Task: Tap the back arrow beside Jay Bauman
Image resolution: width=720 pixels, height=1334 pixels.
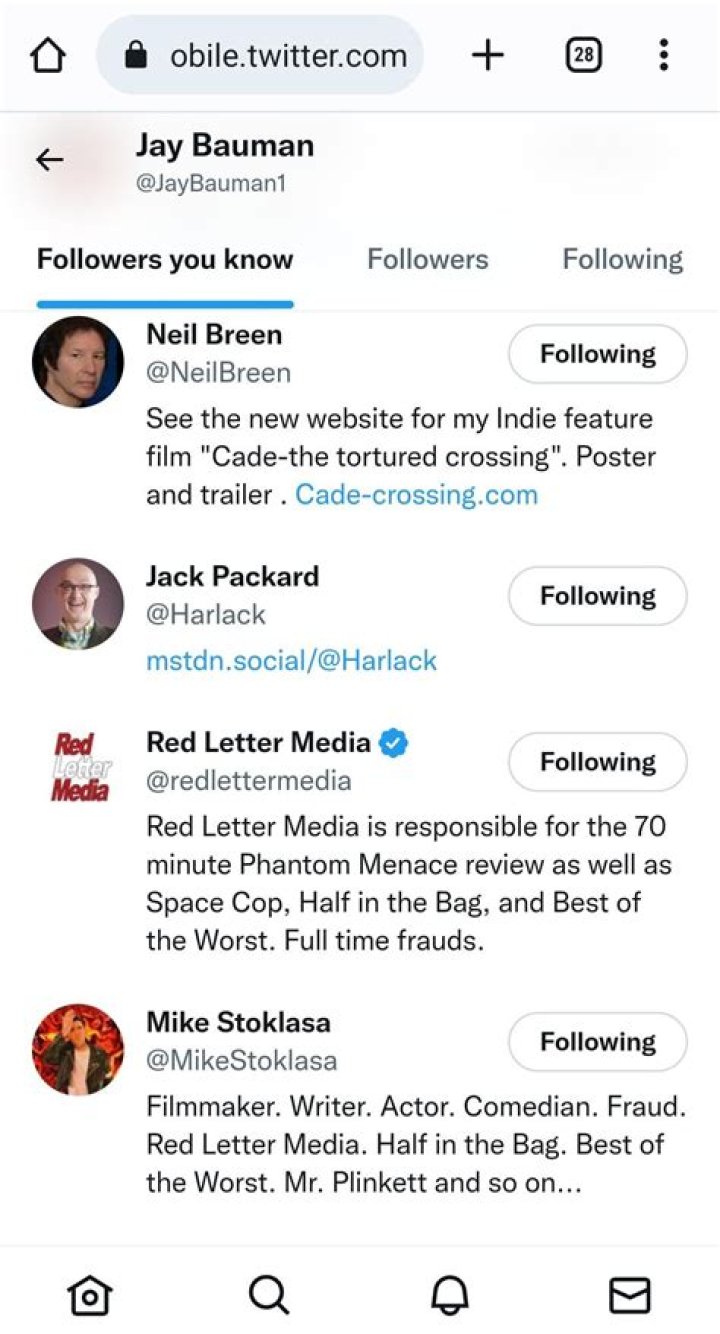Action: click(x=49, y=160)
